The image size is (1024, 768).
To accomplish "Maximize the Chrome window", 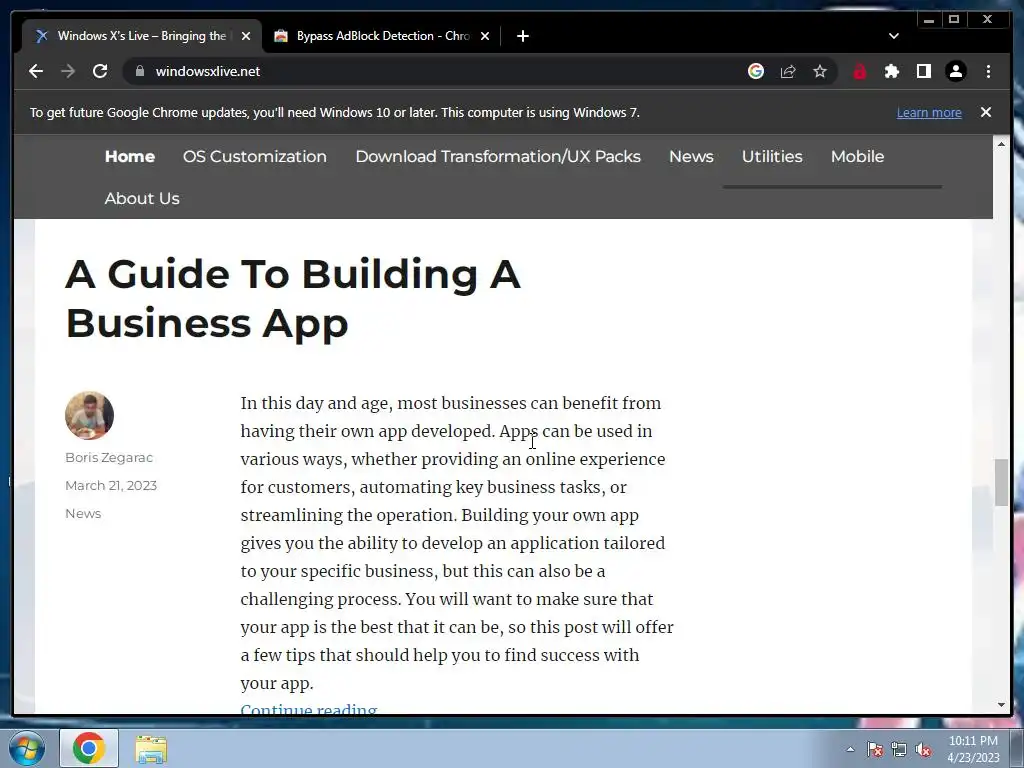I will [953, 20].
